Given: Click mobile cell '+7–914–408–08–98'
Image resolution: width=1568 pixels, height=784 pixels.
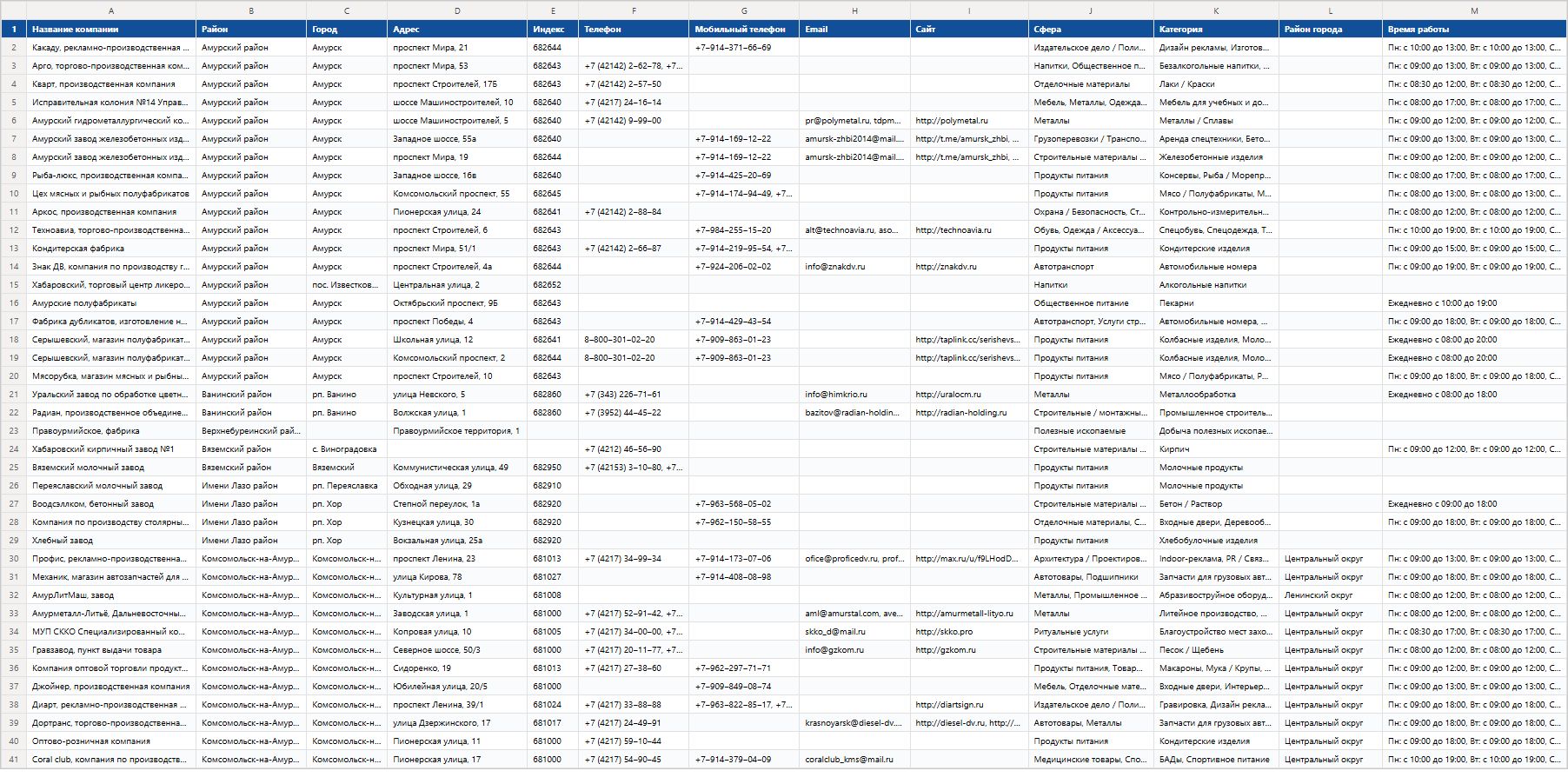Looking at the screenshot, I should (x=744, y=577).
